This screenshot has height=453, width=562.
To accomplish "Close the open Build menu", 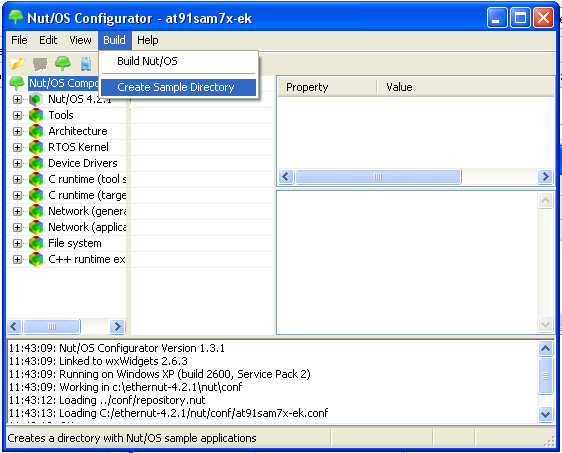I will tap(114, 40).
